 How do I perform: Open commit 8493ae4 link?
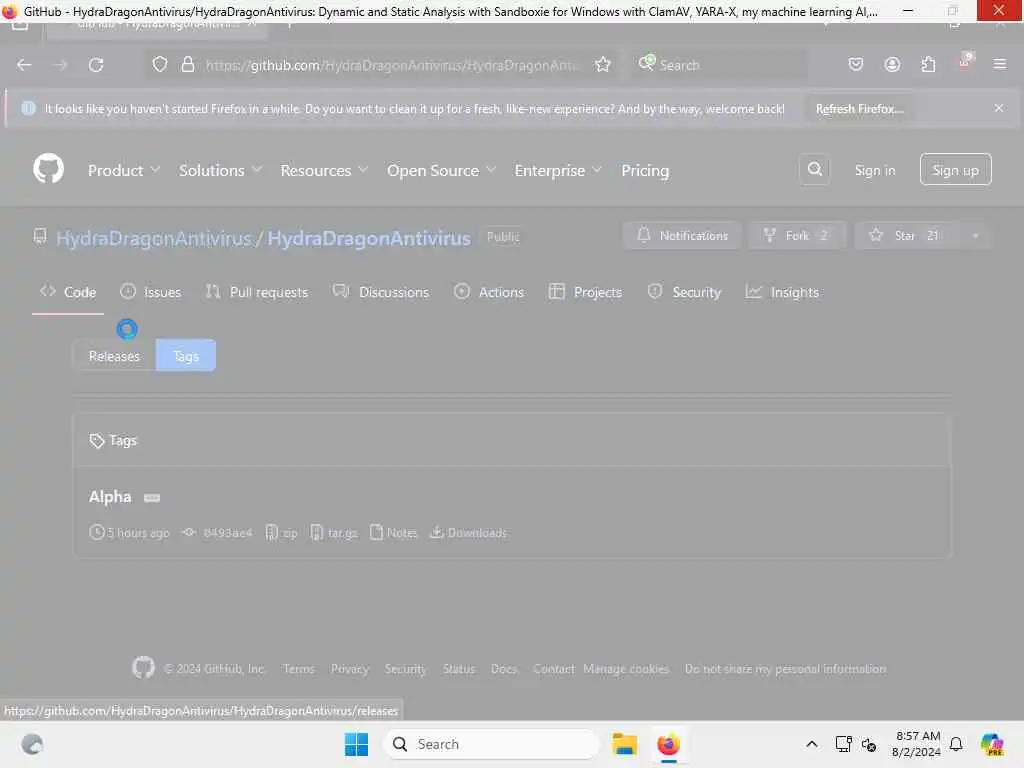(x=219, y=533)
